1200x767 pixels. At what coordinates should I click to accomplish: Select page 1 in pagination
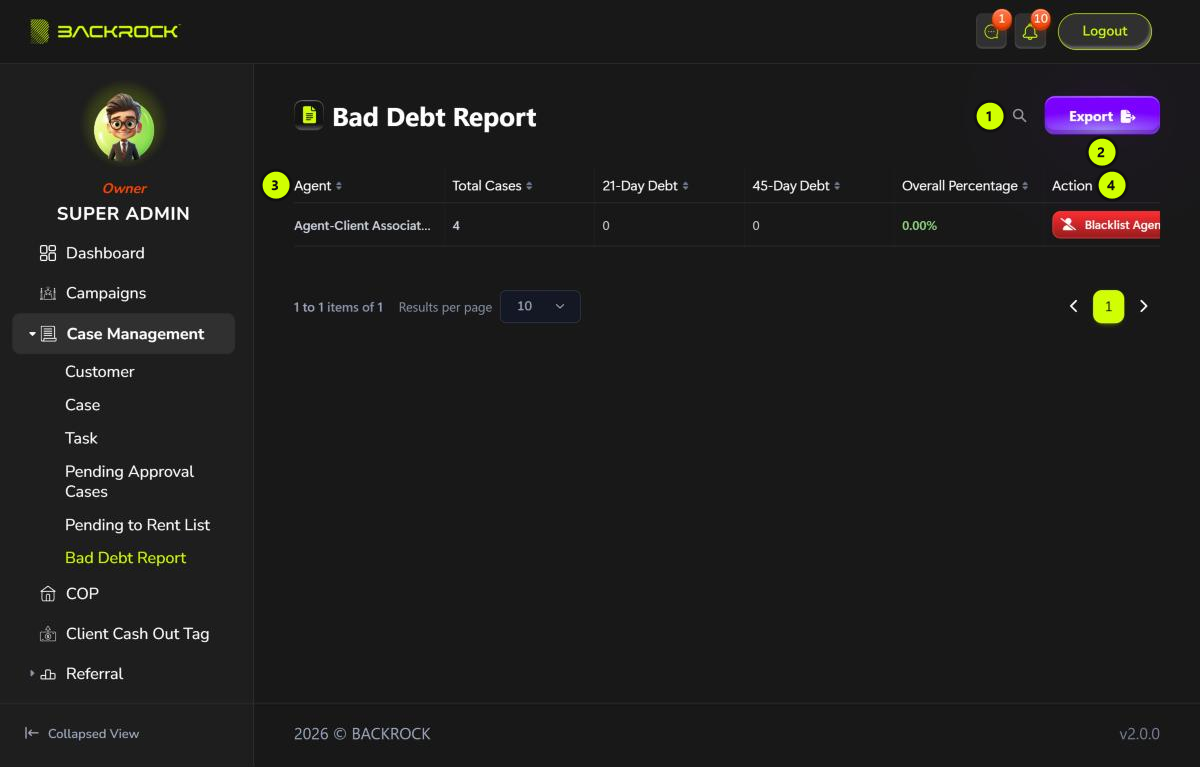point(1108,307)
